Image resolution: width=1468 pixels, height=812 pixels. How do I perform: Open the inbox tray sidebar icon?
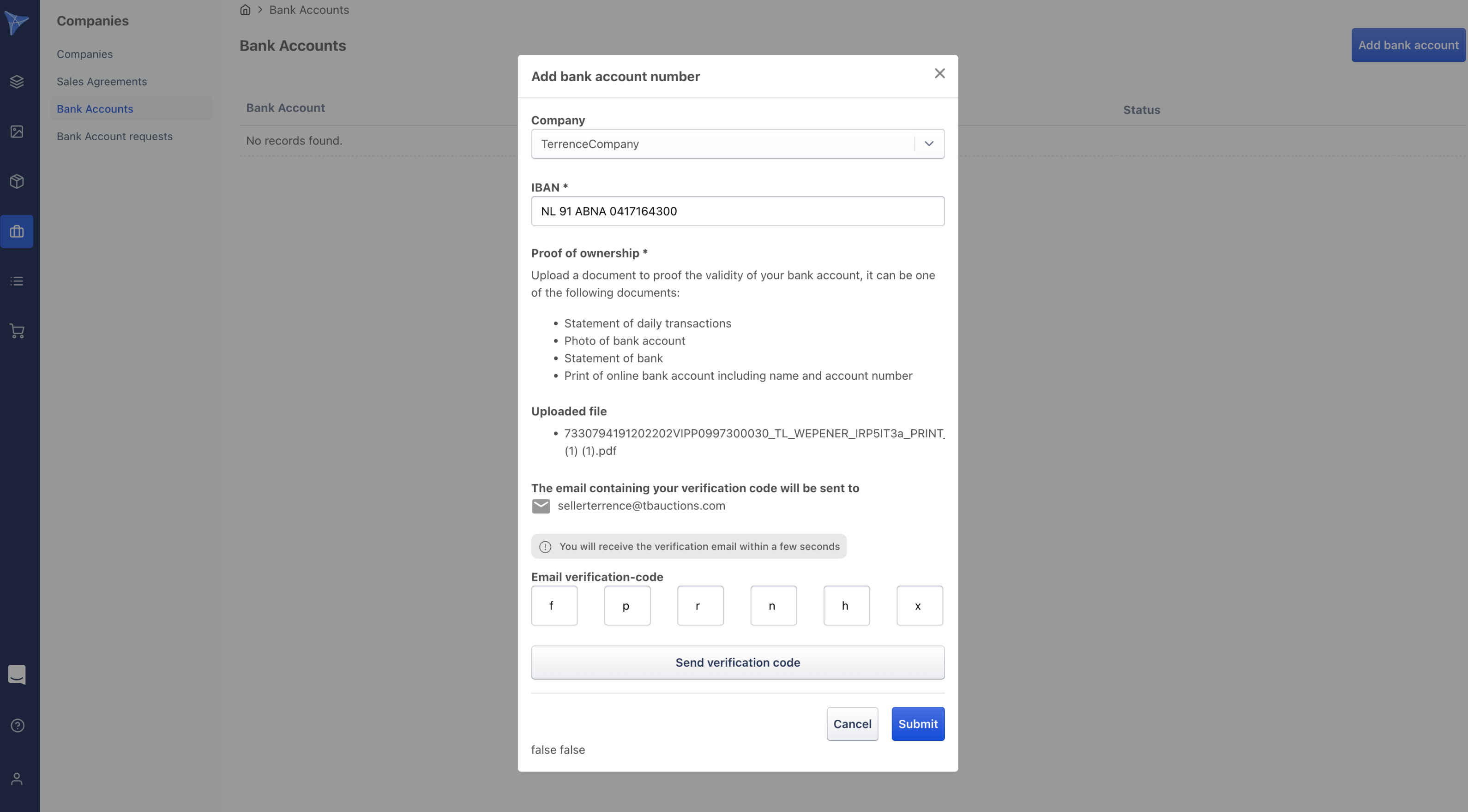pyautogui.click(x=17, y=675)
